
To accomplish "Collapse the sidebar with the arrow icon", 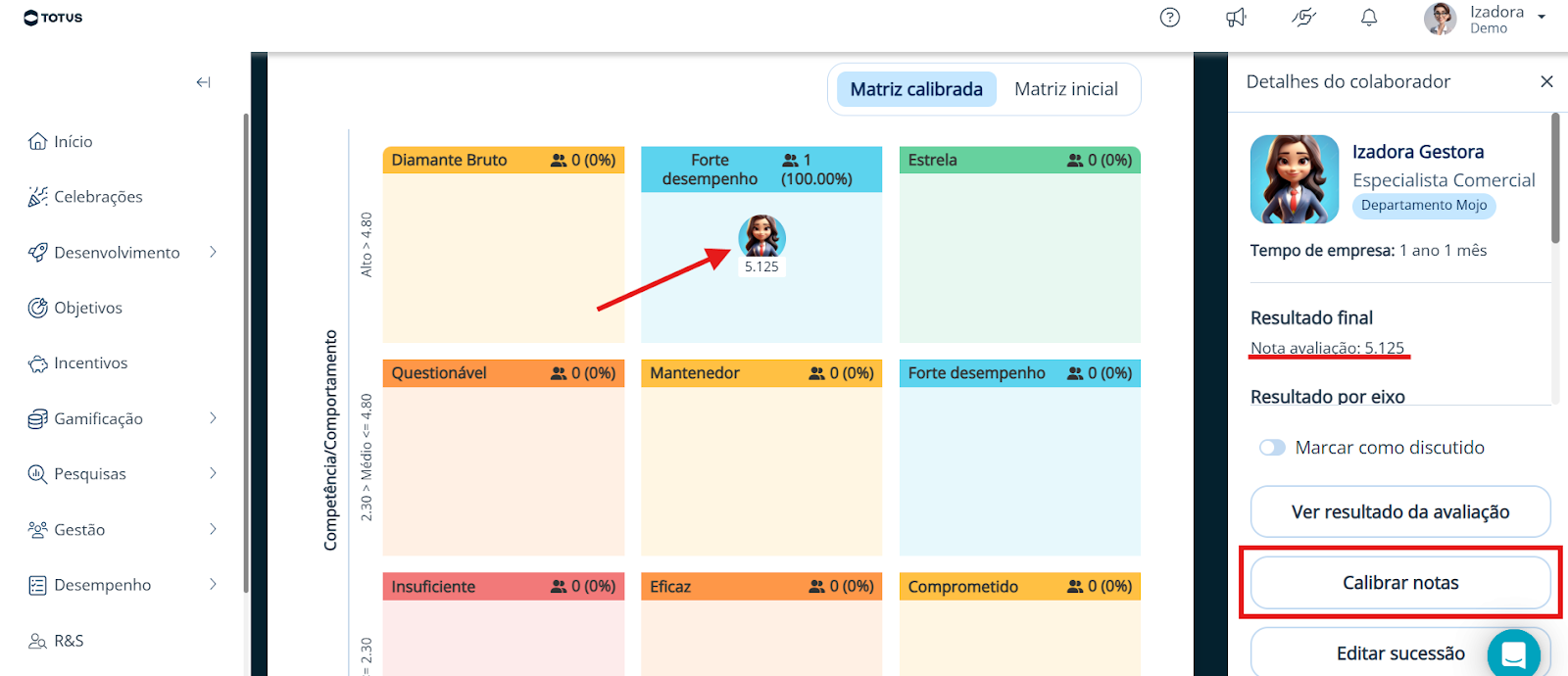I will point(203,82).
